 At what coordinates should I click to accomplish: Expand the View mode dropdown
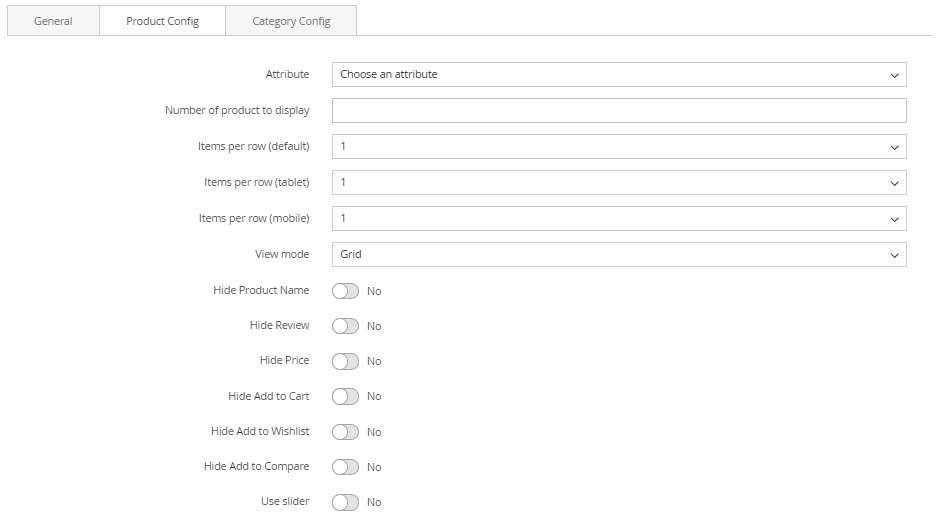point(618,254)
